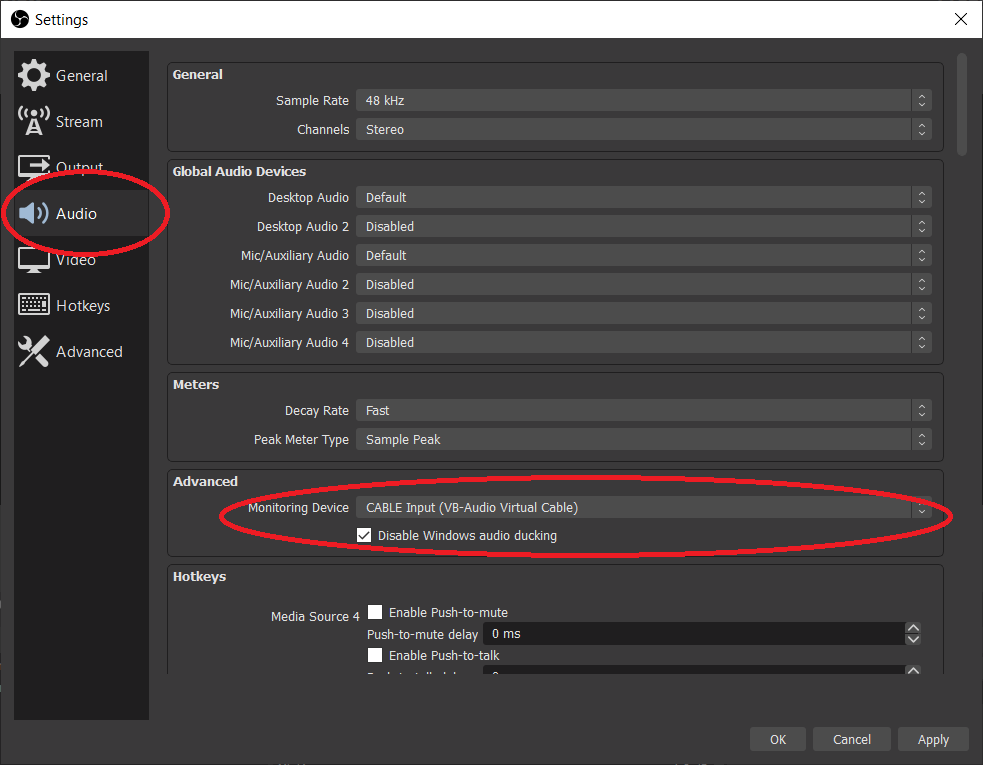Switch to the Stream tab label
The width and height of the screenshot is (983, 765).
point(79,122)
